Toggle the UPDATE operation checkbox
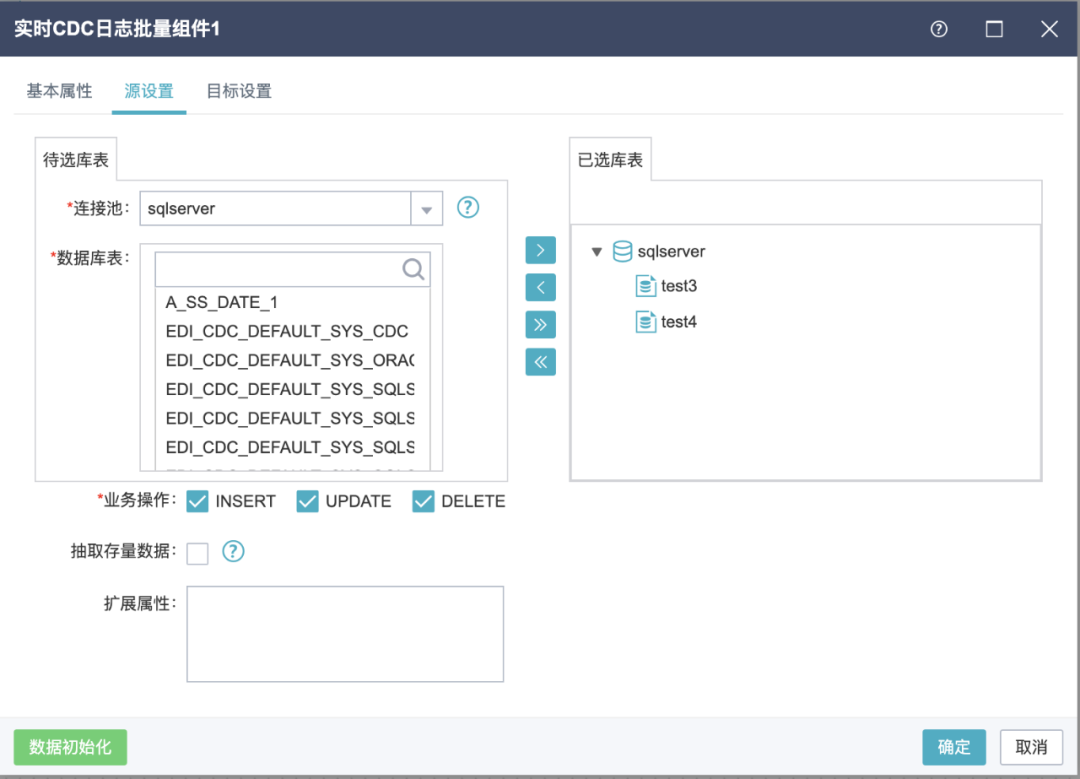The width and height of the screenshot is (1080, 779). click(x=308, y=501)
